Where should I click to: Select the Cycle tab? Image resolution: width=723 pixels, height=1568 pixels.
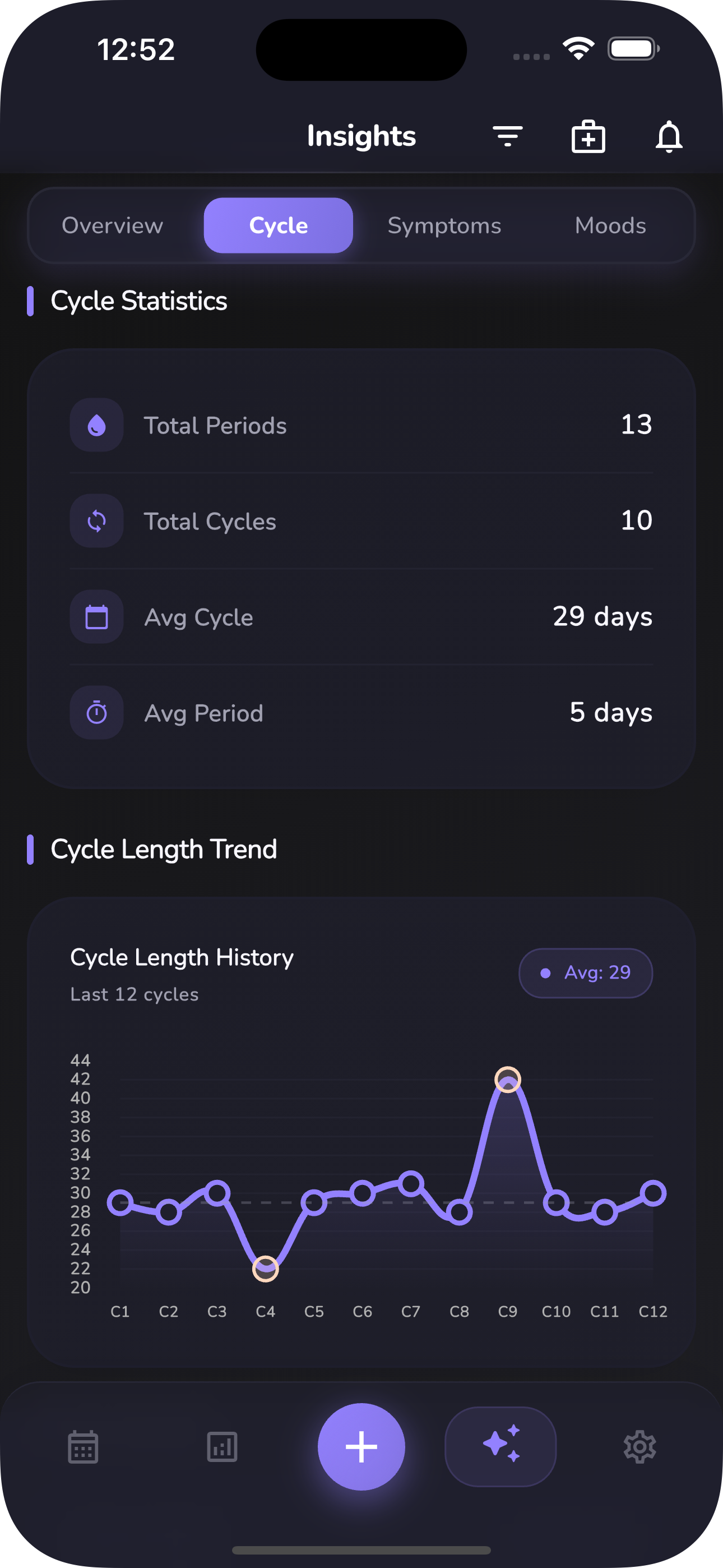click(278, 226)
